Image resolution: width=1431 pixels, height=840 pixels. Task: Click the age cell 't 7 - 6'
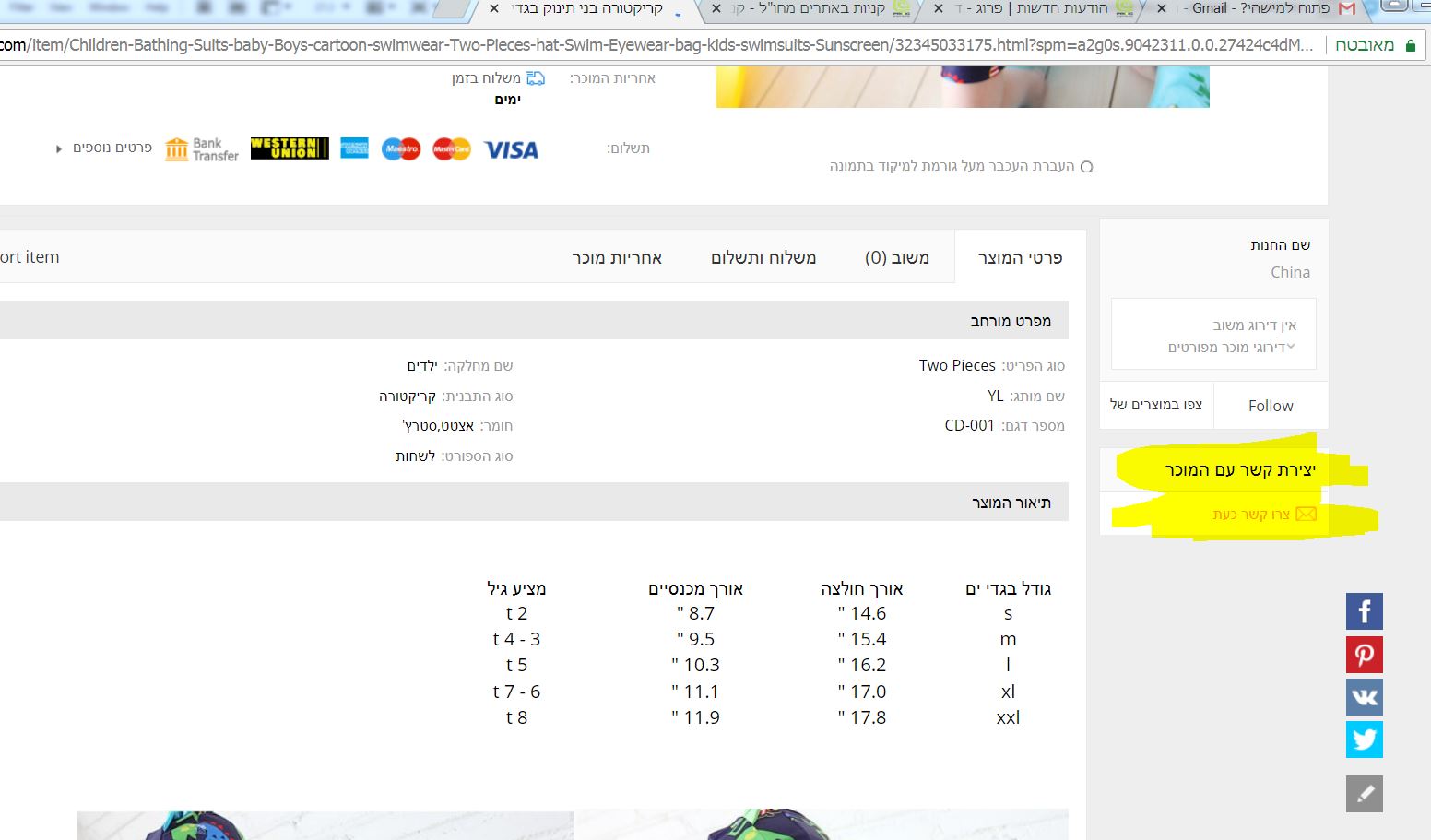[516, 692]
